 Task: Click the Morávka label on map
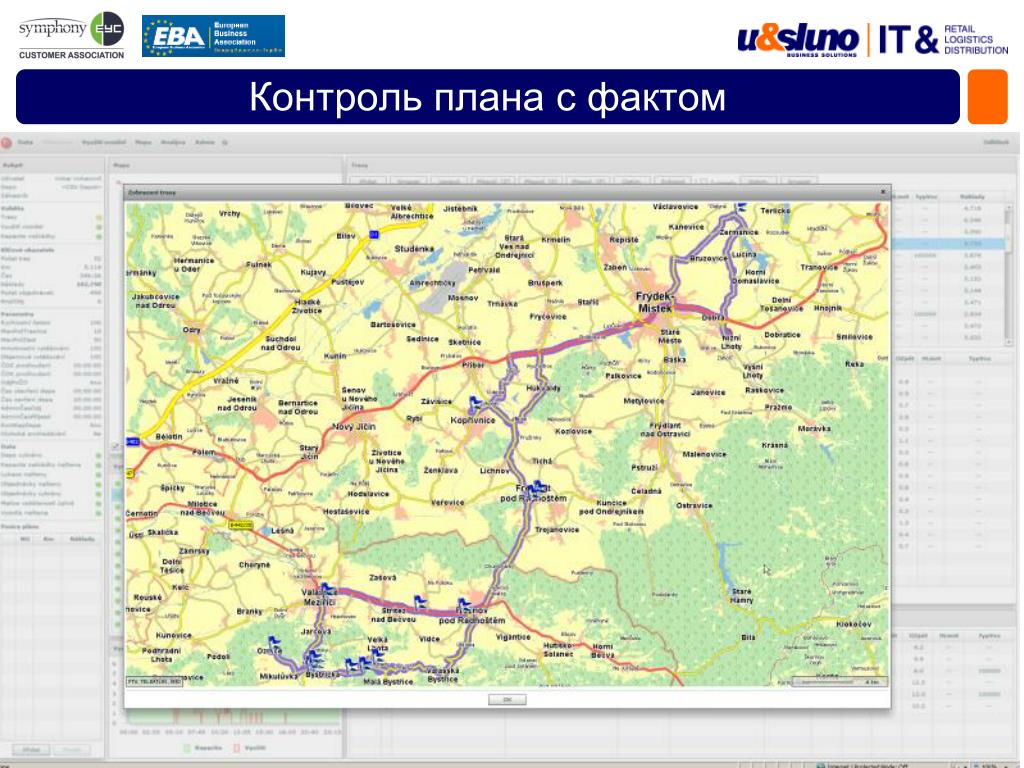(x=814, y=428)
